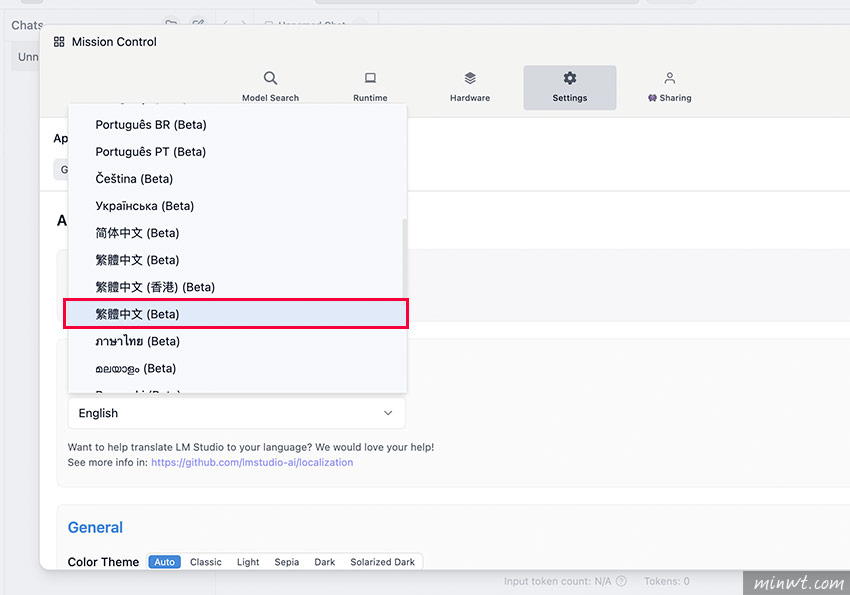Click the Chats header in background window
This screenshot has width=850, height=595.
pos(27,25)
